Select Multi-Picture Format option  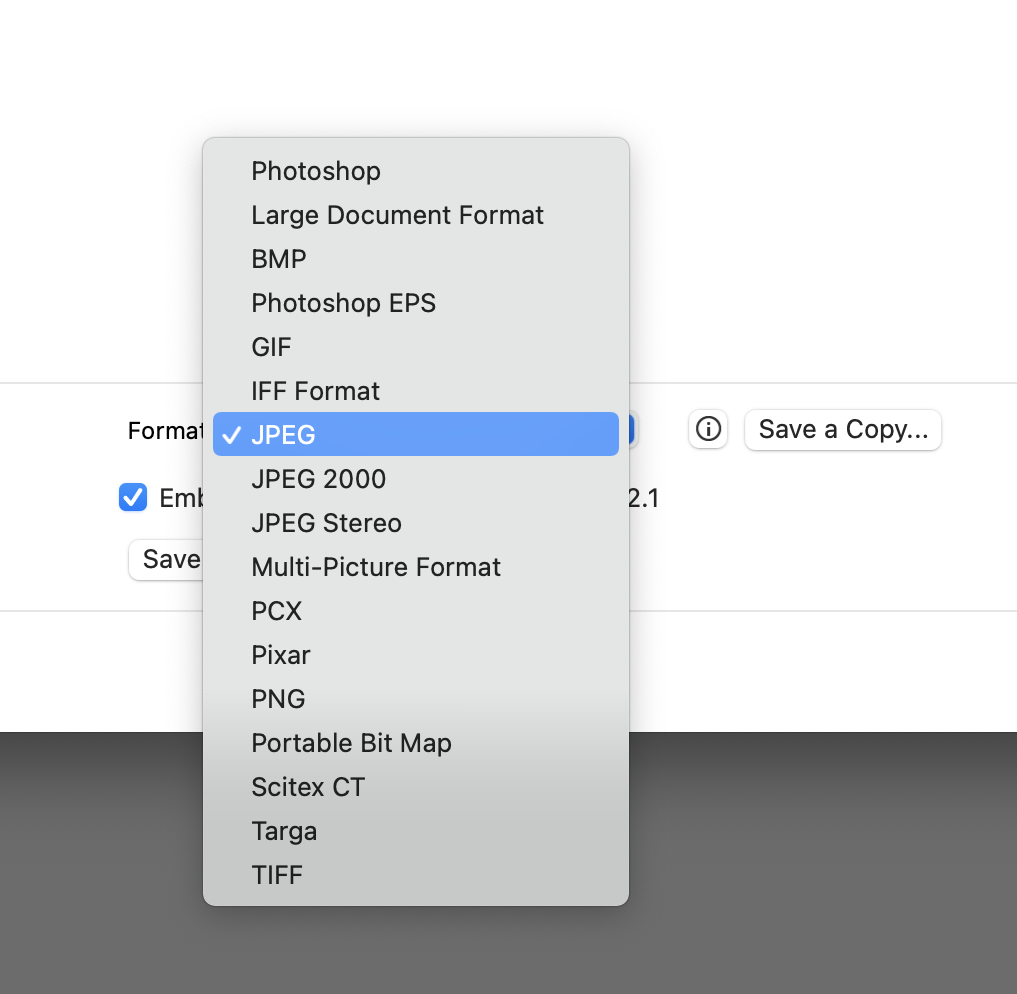click(x=376, y=567)
